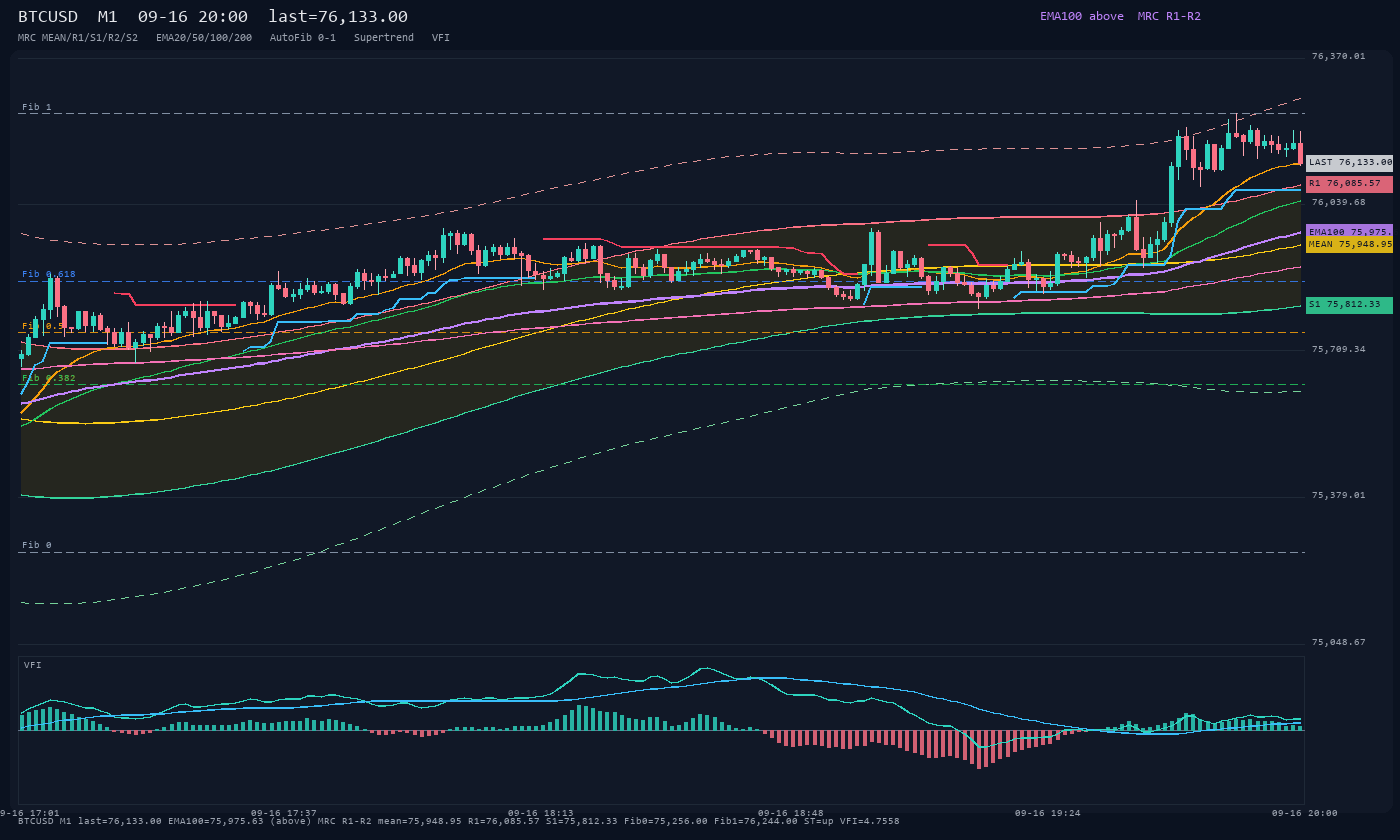
Task: Click the BTCUSD symbol in the title
Action: coord(48,17)
